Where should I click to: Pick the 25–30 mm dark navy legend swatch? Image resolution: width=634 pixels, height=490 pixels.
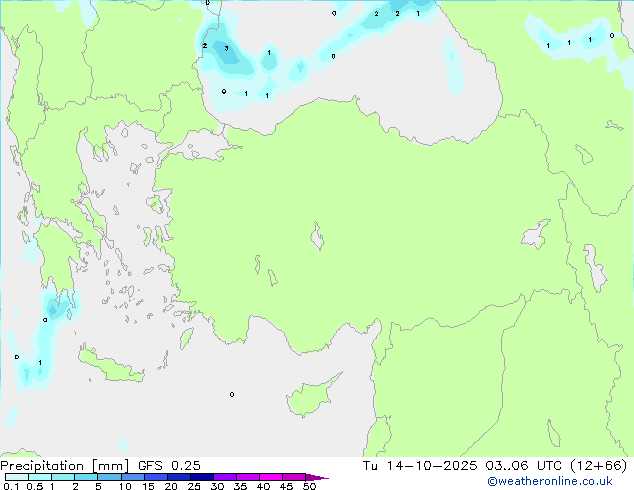coord(201,477)
